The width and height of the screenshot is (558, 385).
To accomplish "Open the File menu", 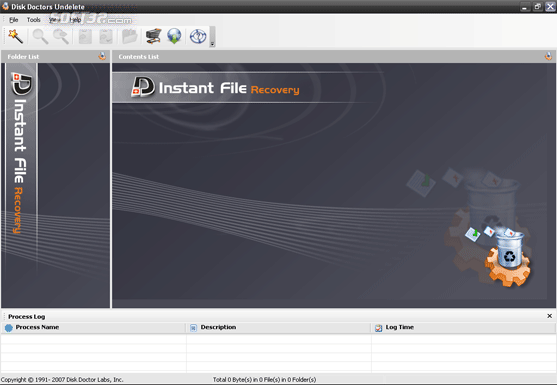I will 14,20.
